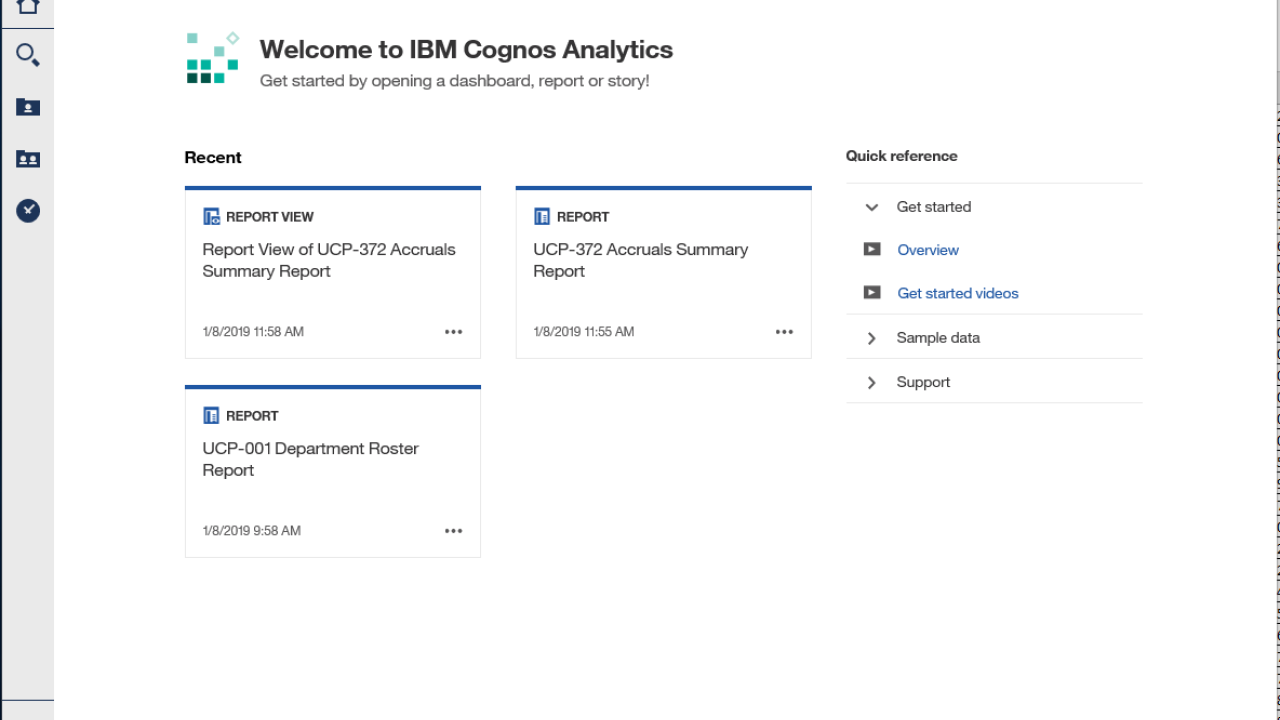The image size is (1280, 720).
Task: Click the REPORT VIEW type label
Action: pos(270,217)
